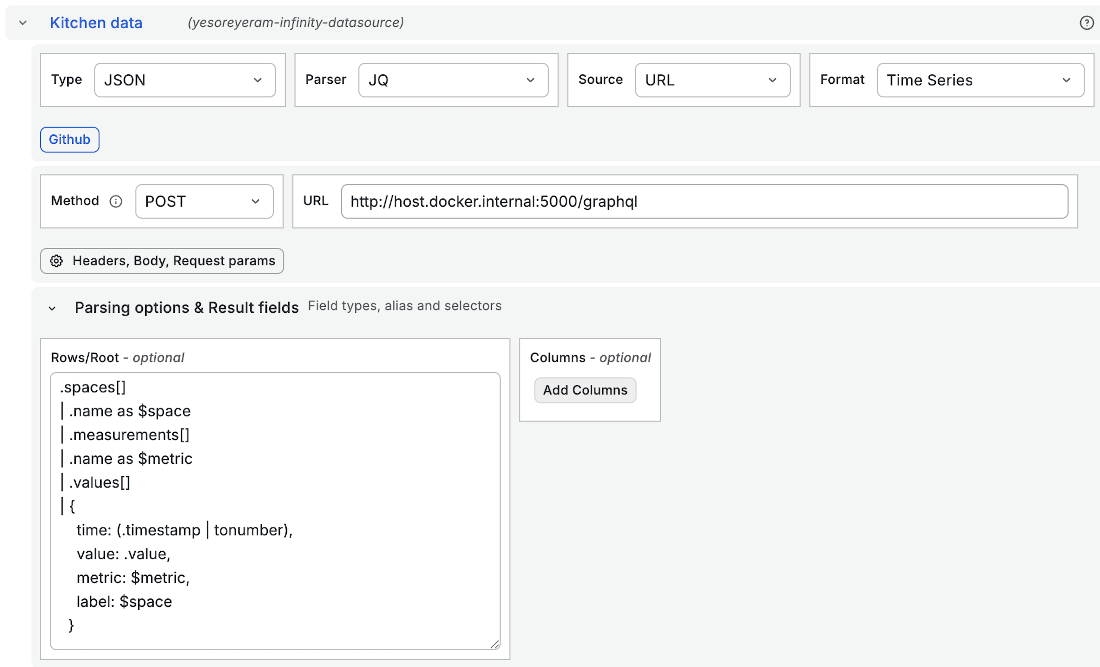Collapse Parsing options & Result fields section

52,308
